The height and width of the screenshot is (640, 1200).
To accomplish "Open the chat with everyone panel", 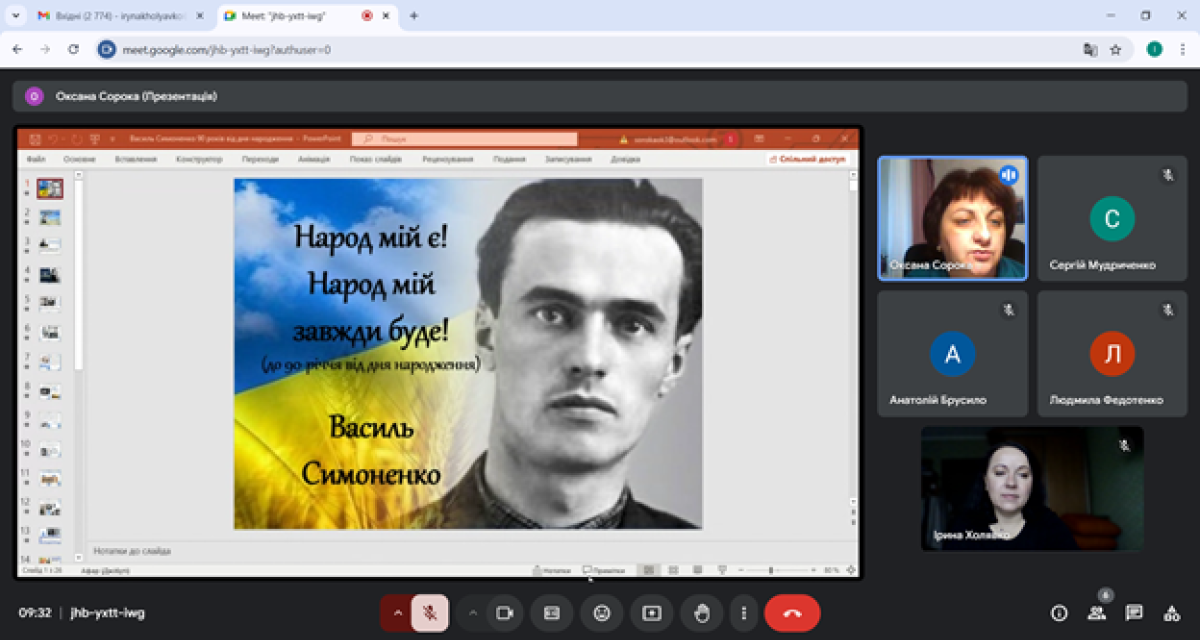I will click(1134, 613).
